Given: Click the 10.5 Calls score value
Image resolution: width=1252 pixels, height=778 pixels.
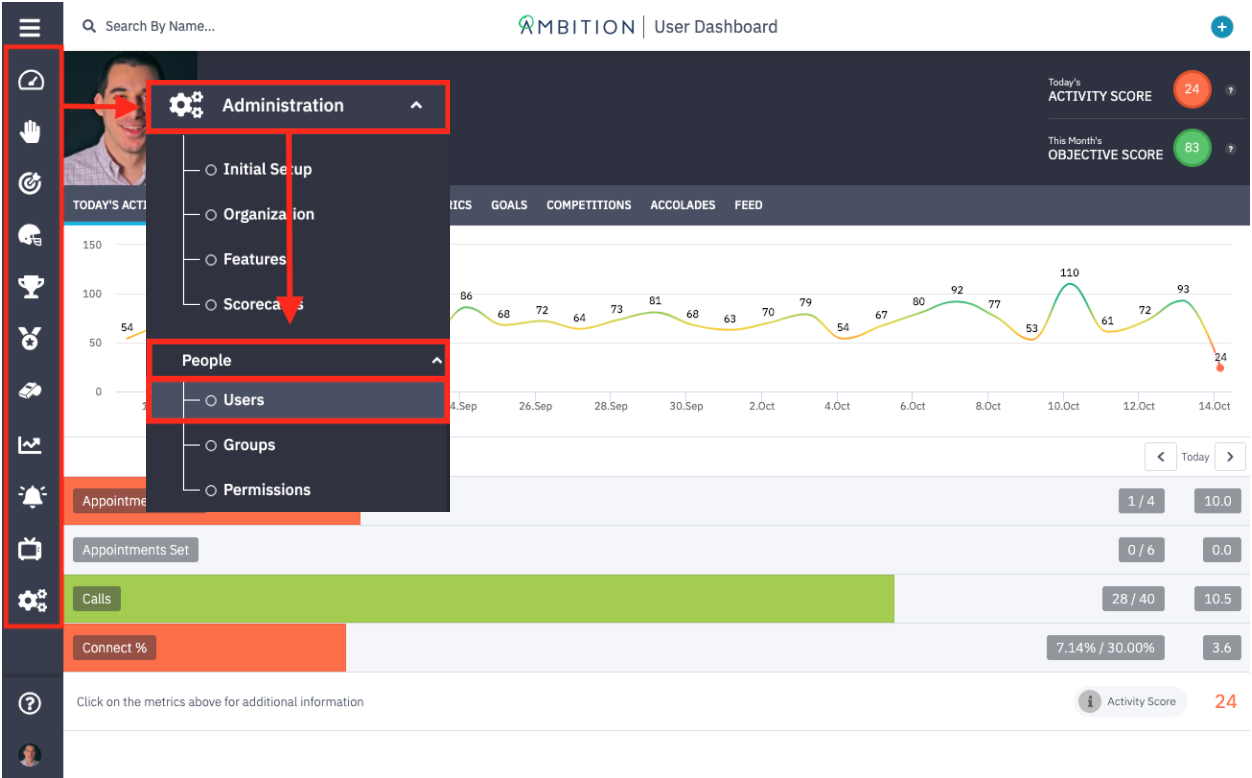Looking at the screenshot, I should (x=1217, y=599).
